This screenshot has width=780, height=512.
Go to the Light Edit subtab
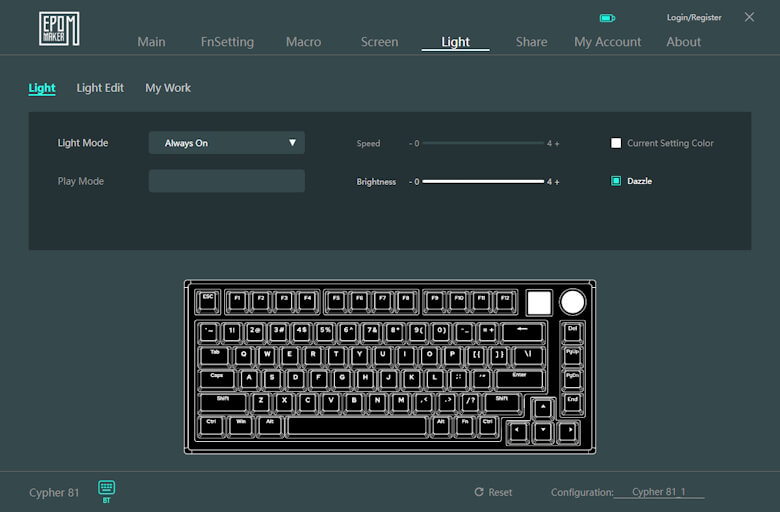100,88
